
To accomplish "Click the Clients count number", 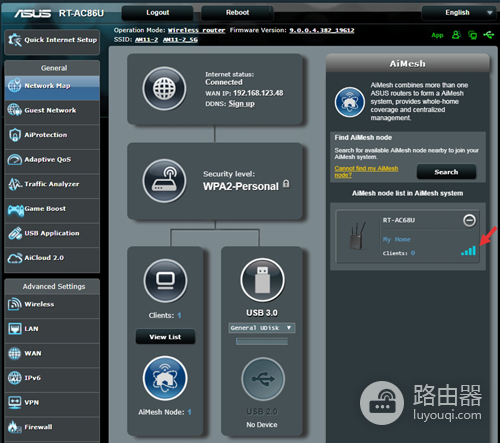I will (179, 315).
